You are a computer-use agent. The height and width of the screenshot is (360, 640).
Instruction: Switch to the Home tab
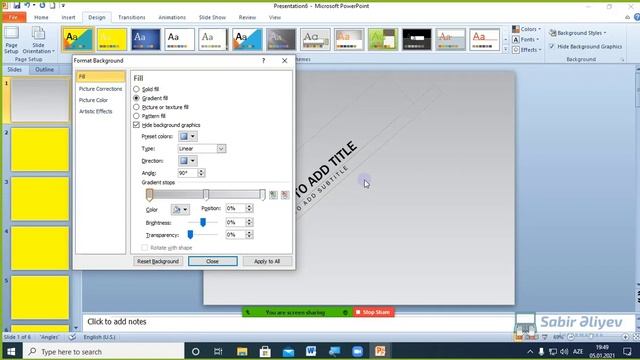point(41,17)
